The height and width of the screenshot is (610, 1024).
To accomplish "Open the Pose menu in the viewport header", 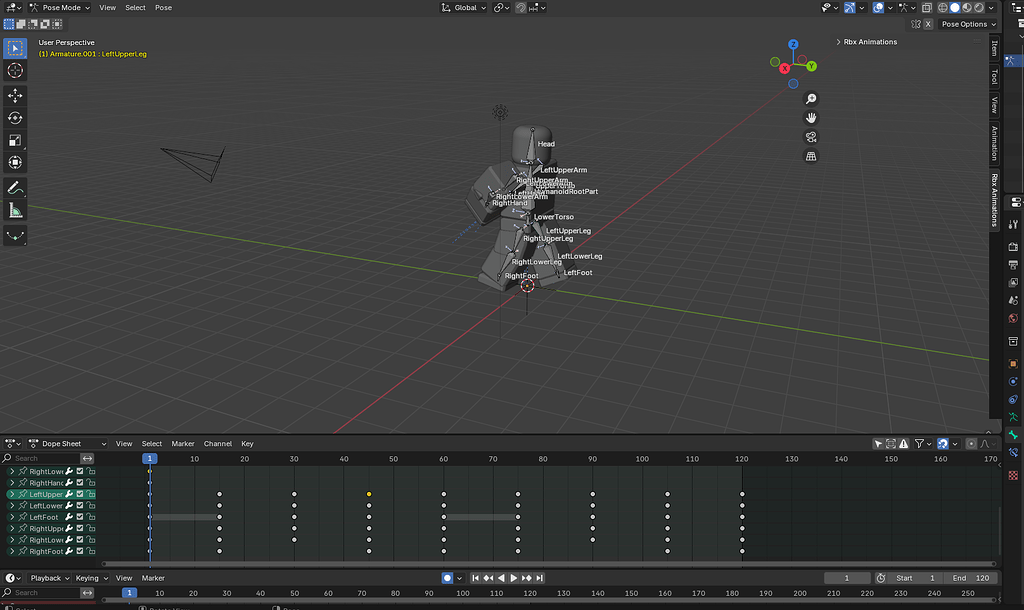I will tap(163, 7).
